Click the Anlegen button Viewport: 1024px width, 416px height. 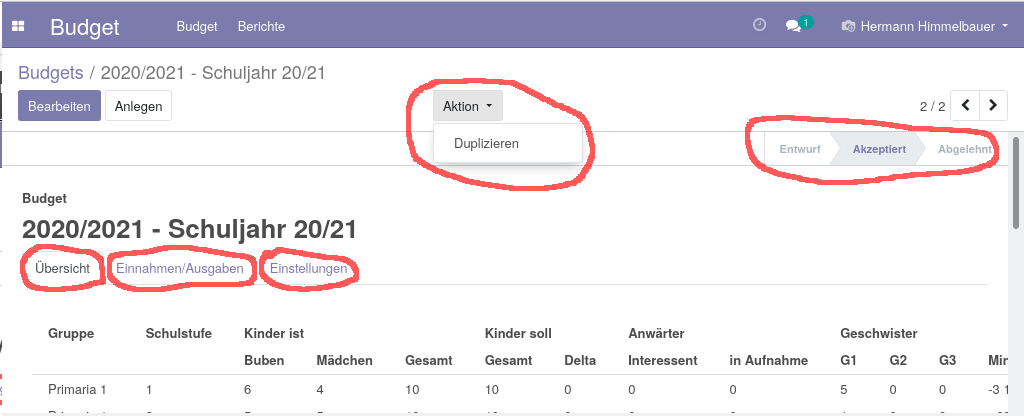click(x=138, y=106)
